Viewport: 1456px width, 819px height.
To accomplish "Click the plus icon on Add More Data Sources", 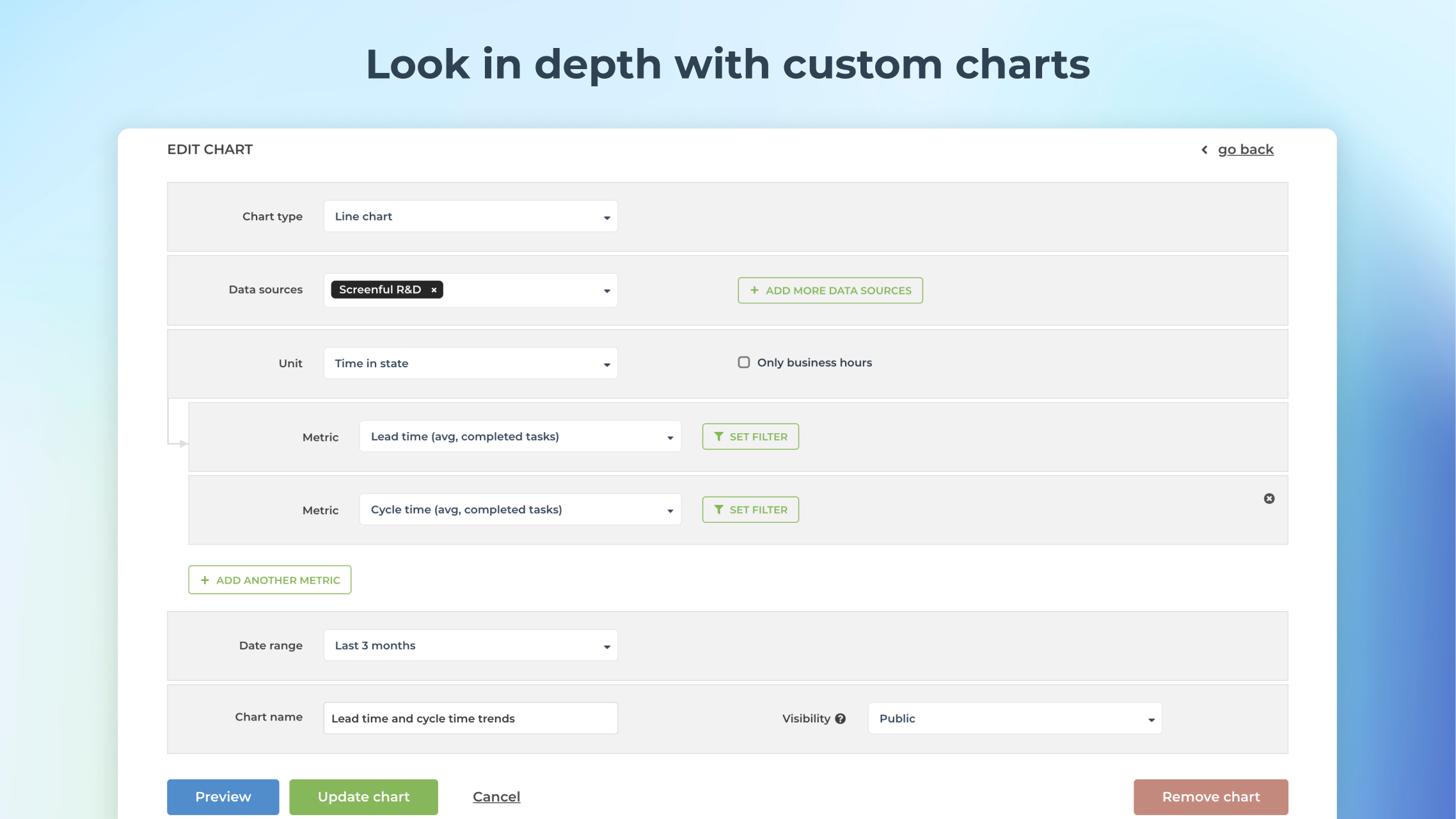I will (x=754, y=290).
